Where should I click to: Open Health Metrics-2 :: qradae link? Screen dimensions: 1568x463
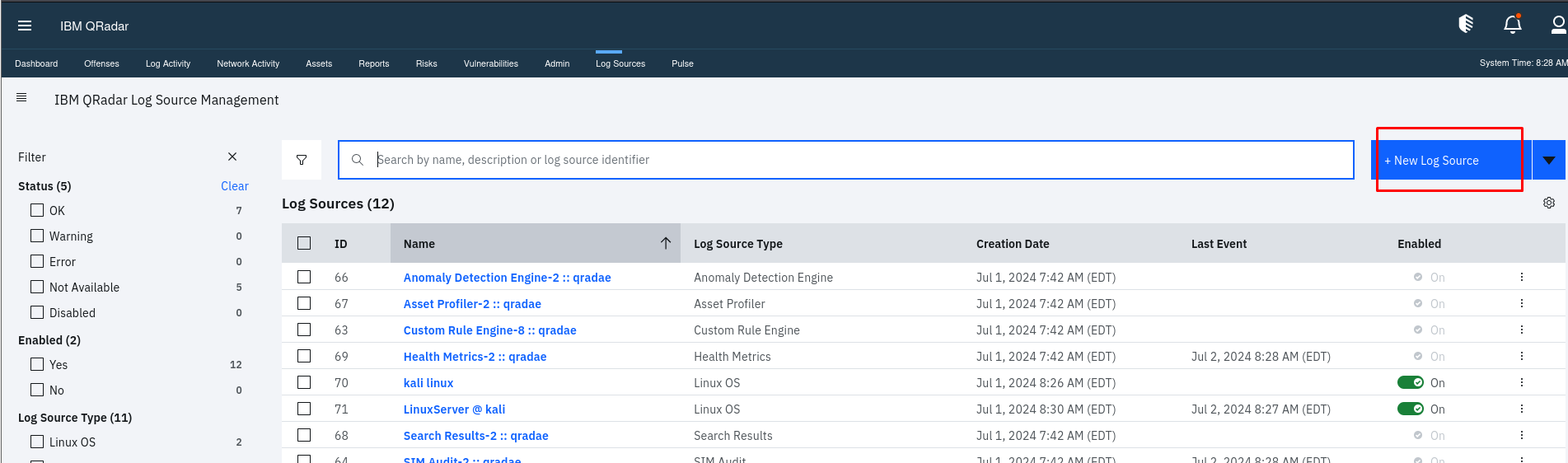[x=475, y=357]
